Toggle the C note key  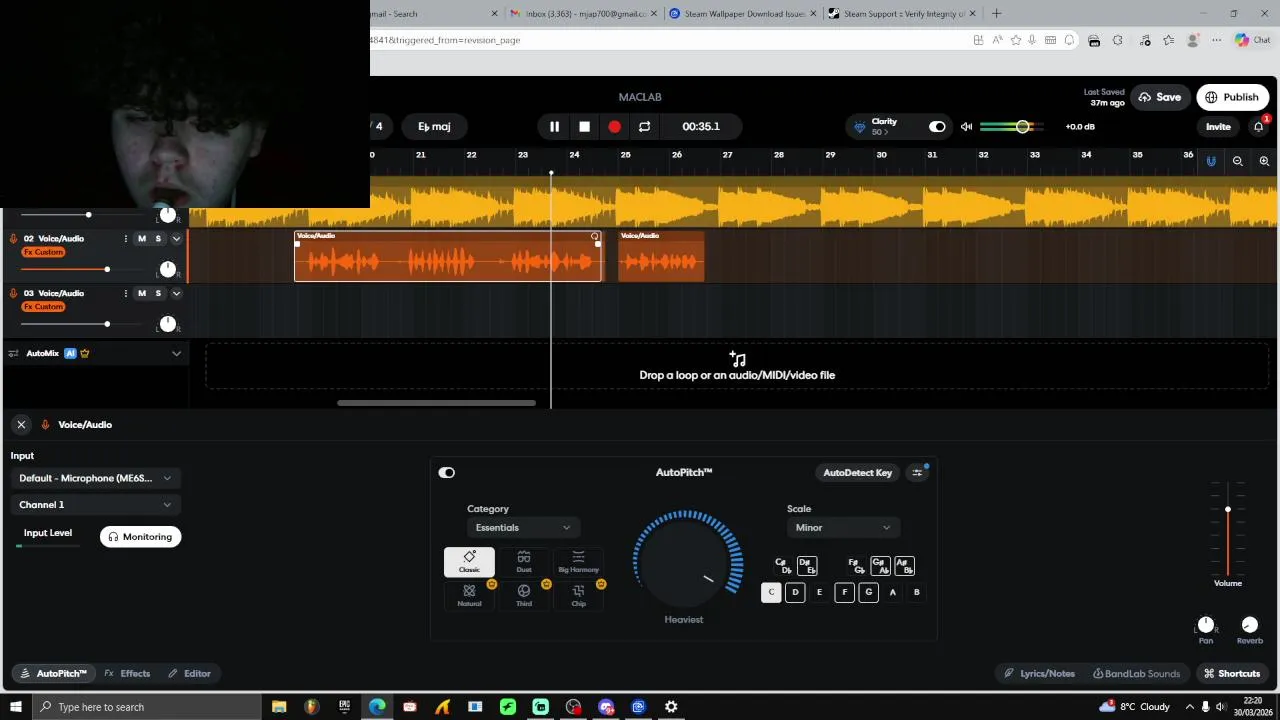click(x=771, y=593)
